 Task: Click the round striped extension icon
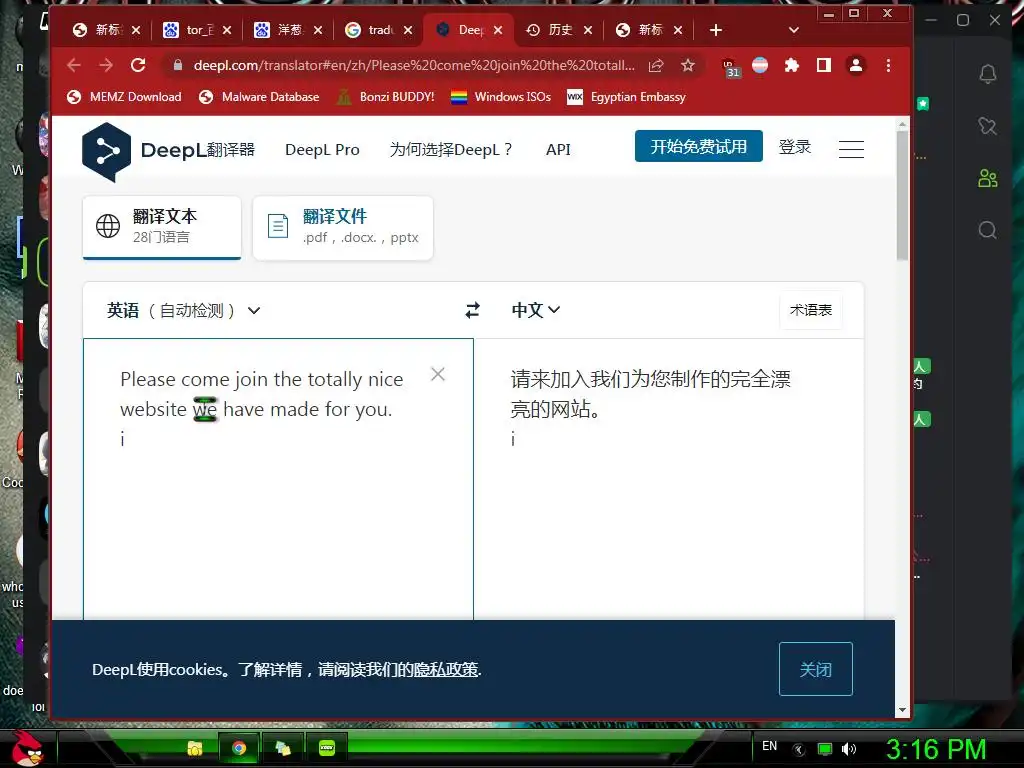pos(760,65)
